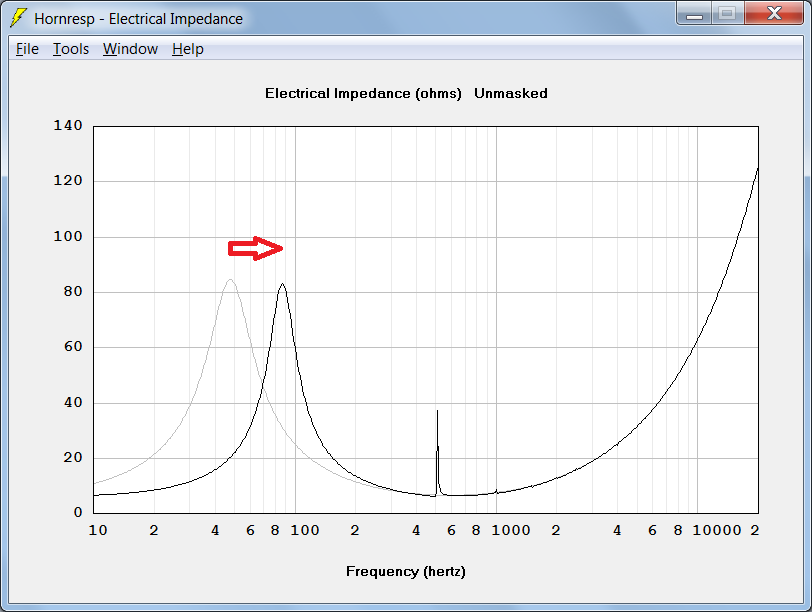The height and width of the screenshot is (612, 812).
Task: Open the File menu
Action: [x=27, y=49]
